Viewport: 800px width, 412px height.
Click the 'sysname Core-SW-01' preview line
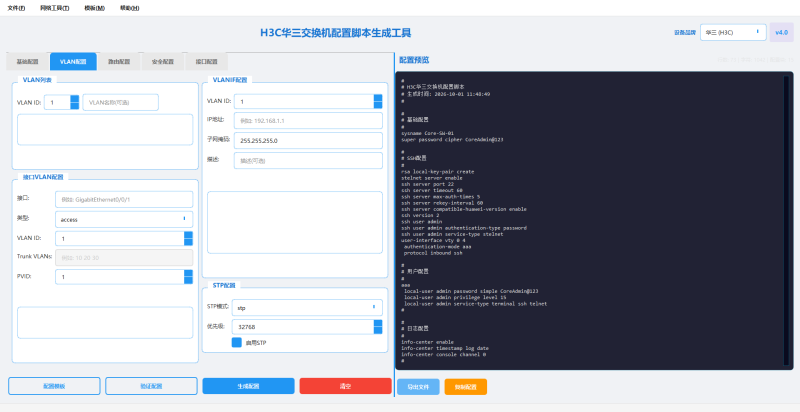click(x=428, y=133)
